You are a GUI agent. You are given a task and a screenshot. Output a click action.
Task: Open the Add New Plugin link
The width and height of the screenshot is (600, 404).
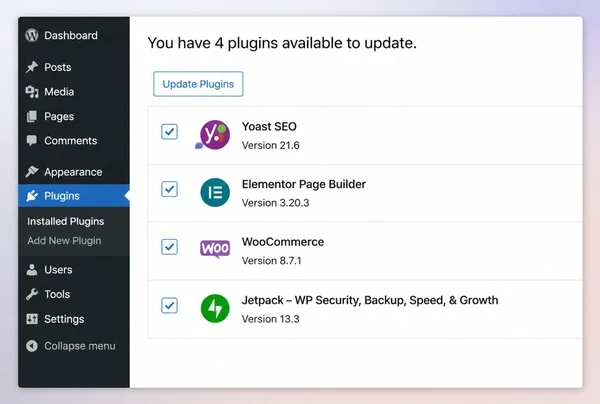[64, 241]
